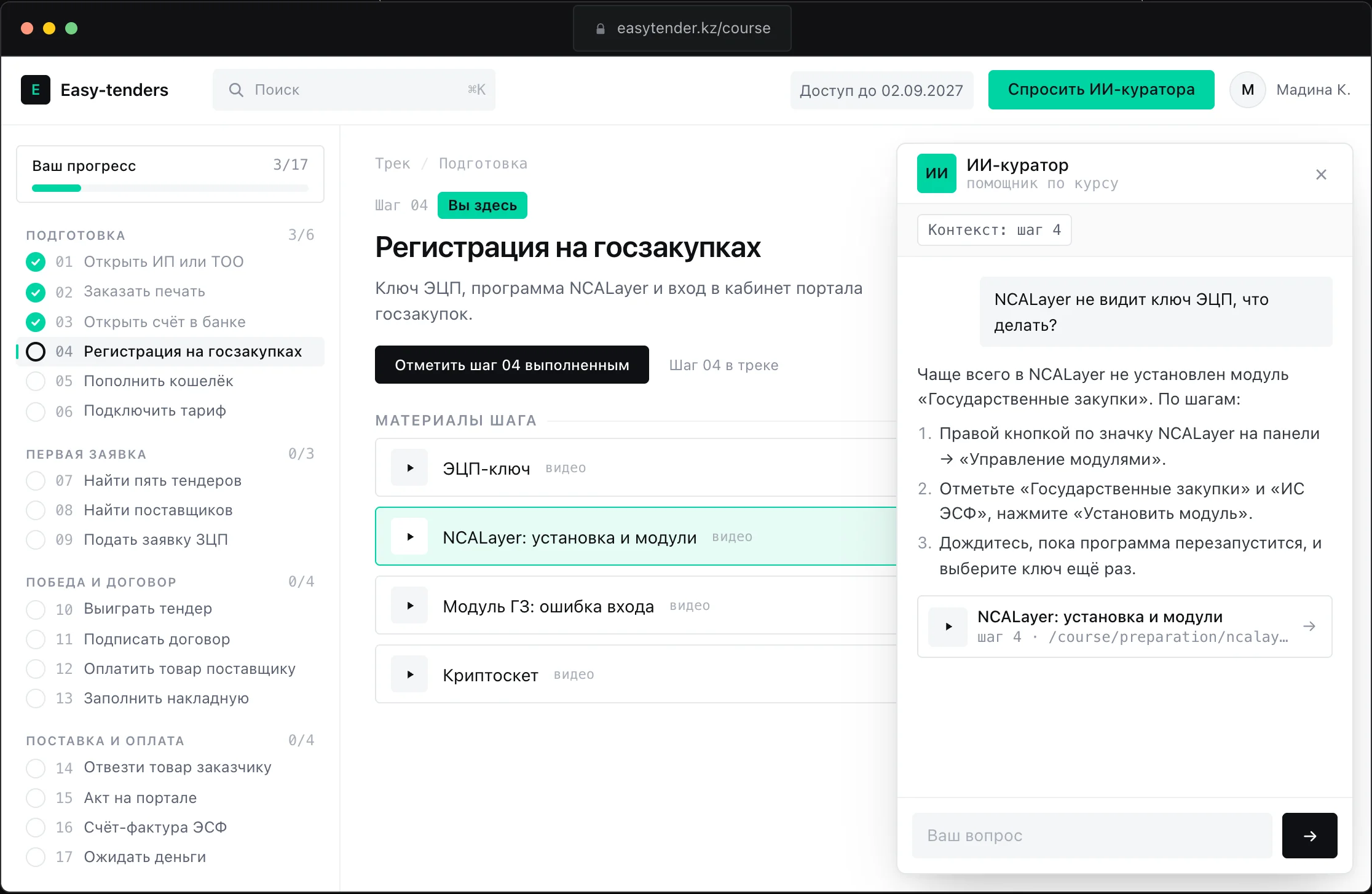Open Мадина К. avatar profile
The image size is (1372, 894).
coord(1247,90)
